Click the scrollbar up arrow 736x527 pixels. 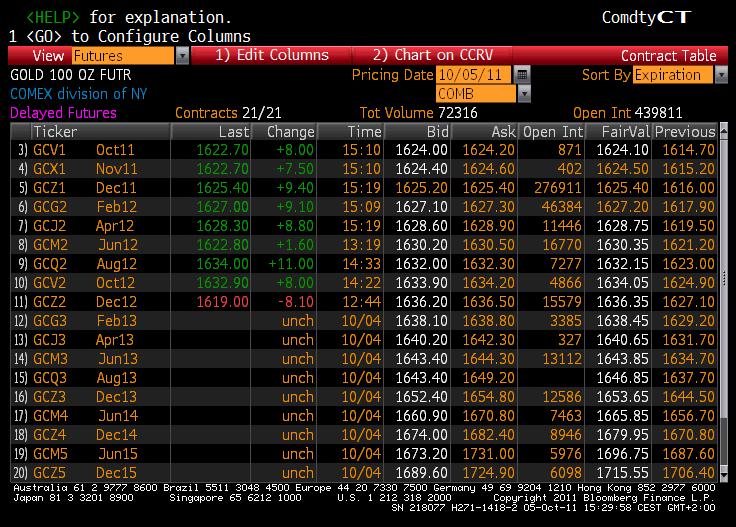[723, 130]
